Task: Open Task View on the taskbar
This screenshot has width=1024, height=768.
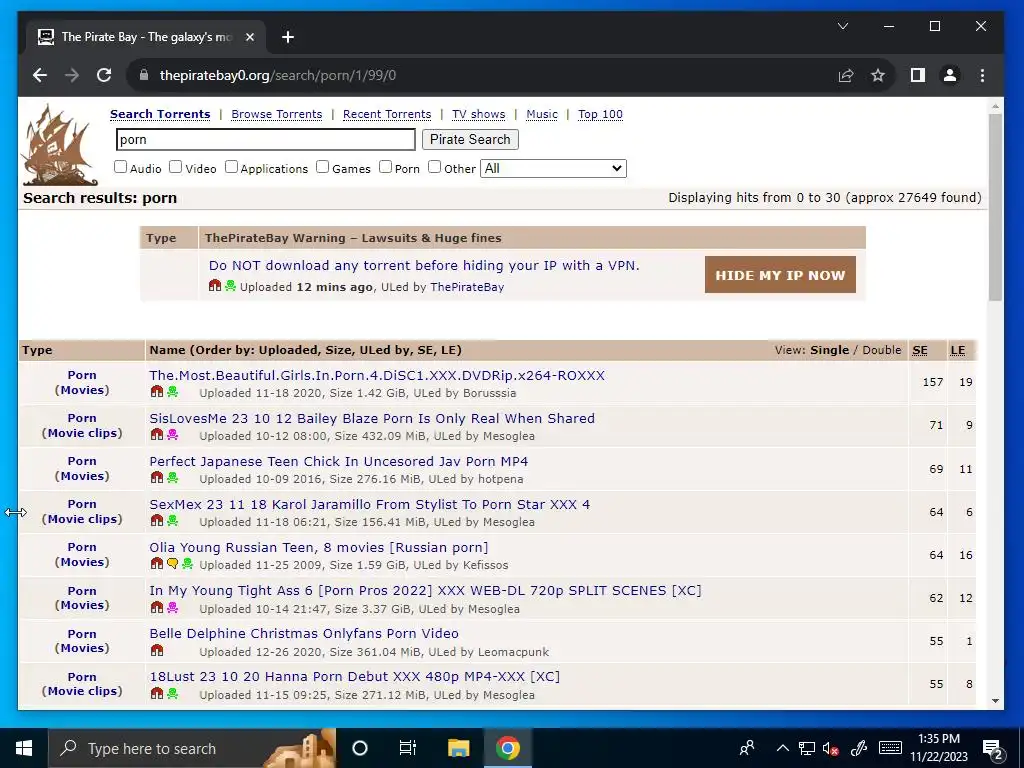Action: [x=408, y=748]
